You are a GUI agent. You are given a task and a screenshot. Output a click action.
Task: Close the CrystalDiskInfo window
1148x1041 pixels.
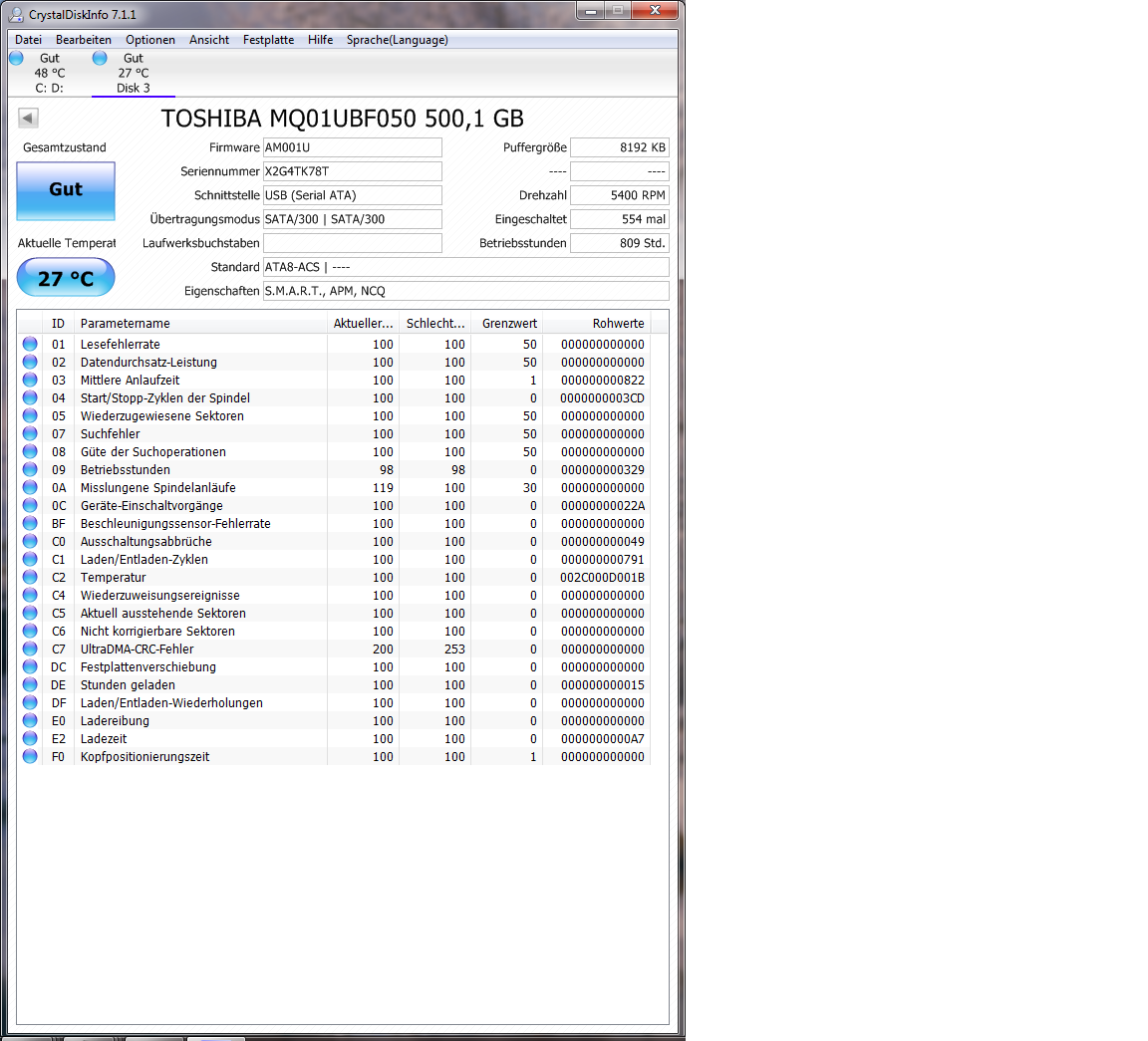(x=656, y=10)
